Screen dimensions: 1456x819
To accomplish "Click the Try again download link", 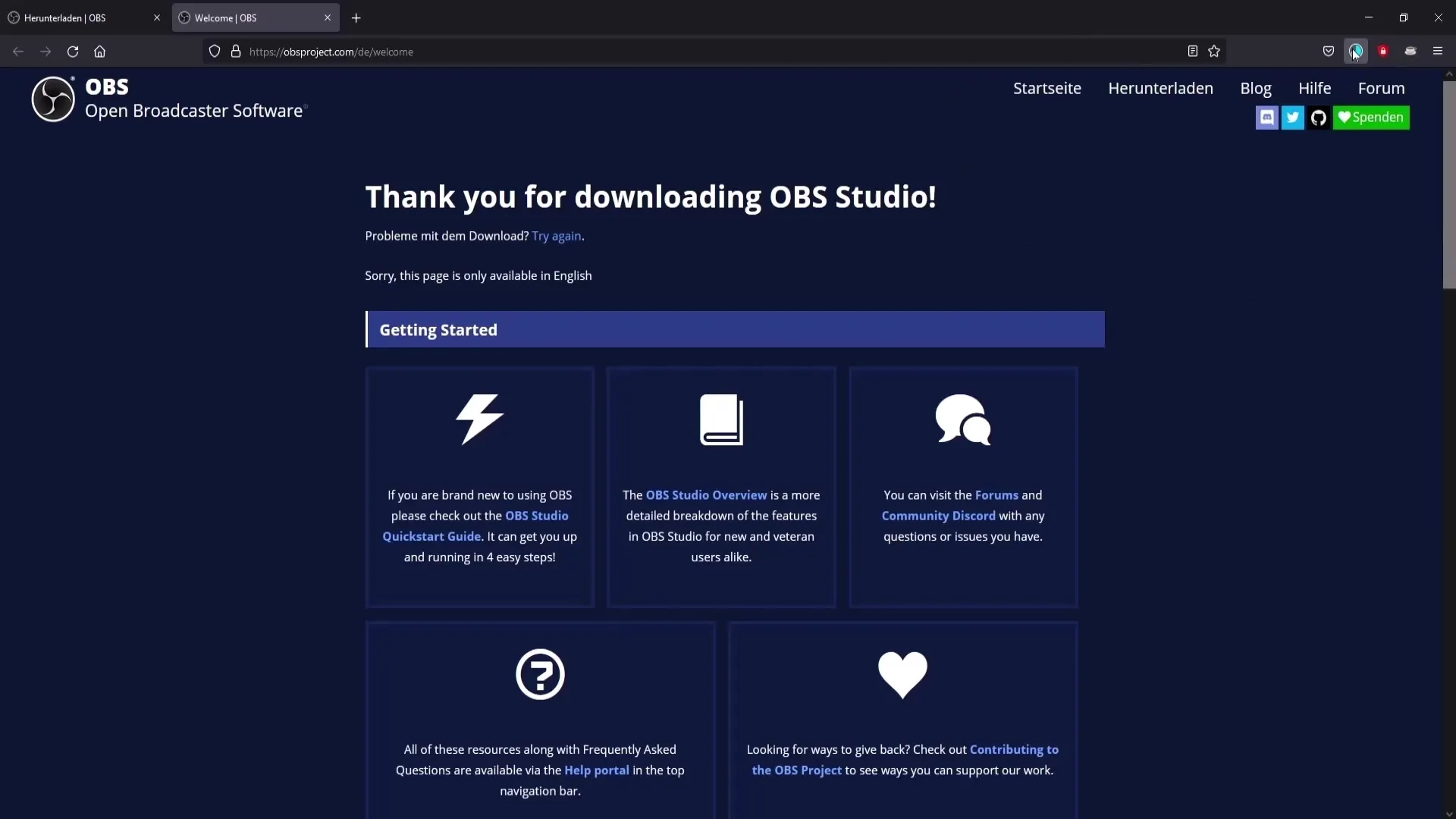I will (x=557, y=236).
